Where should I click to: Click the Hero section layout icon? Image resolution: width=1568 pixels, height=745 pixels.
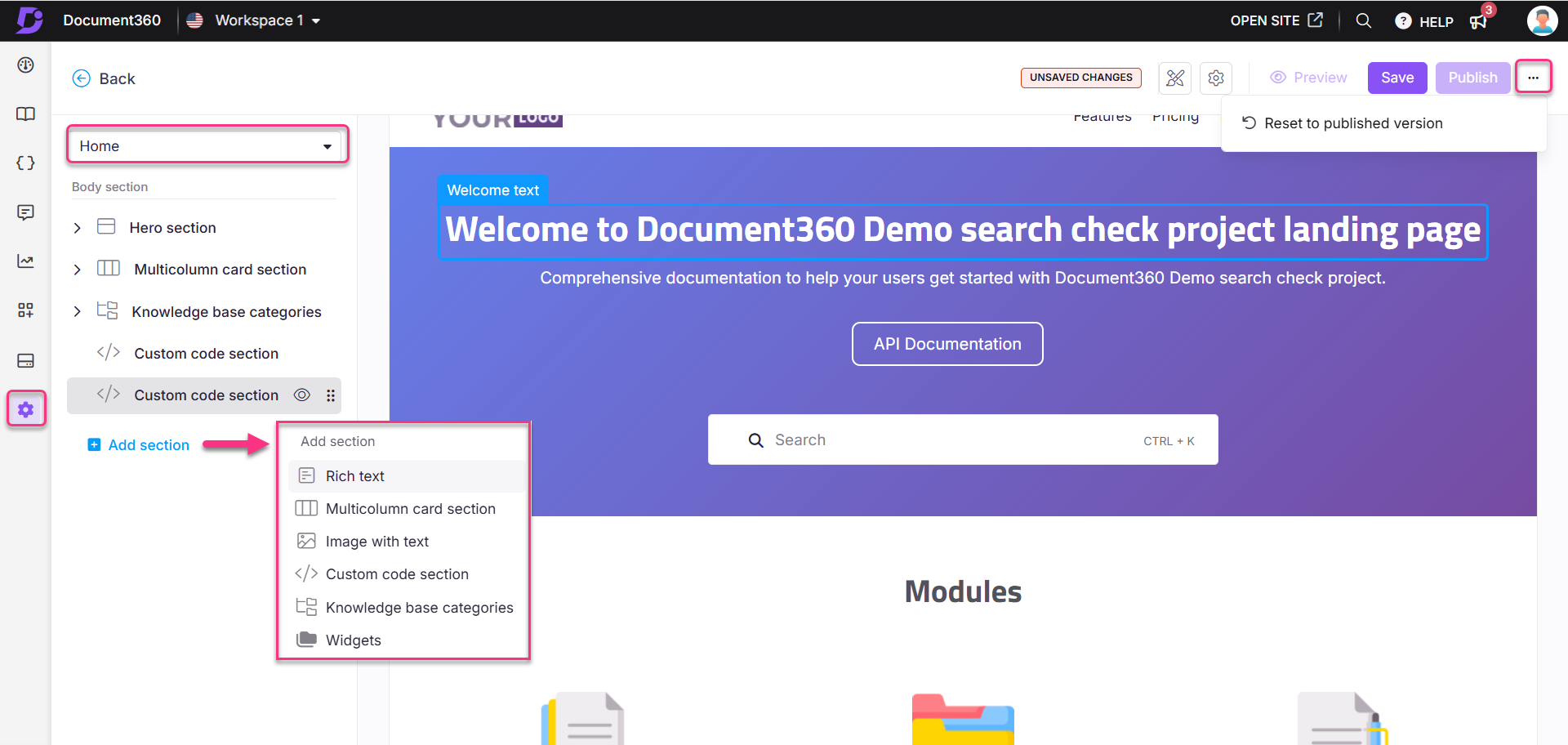point(106,226)
